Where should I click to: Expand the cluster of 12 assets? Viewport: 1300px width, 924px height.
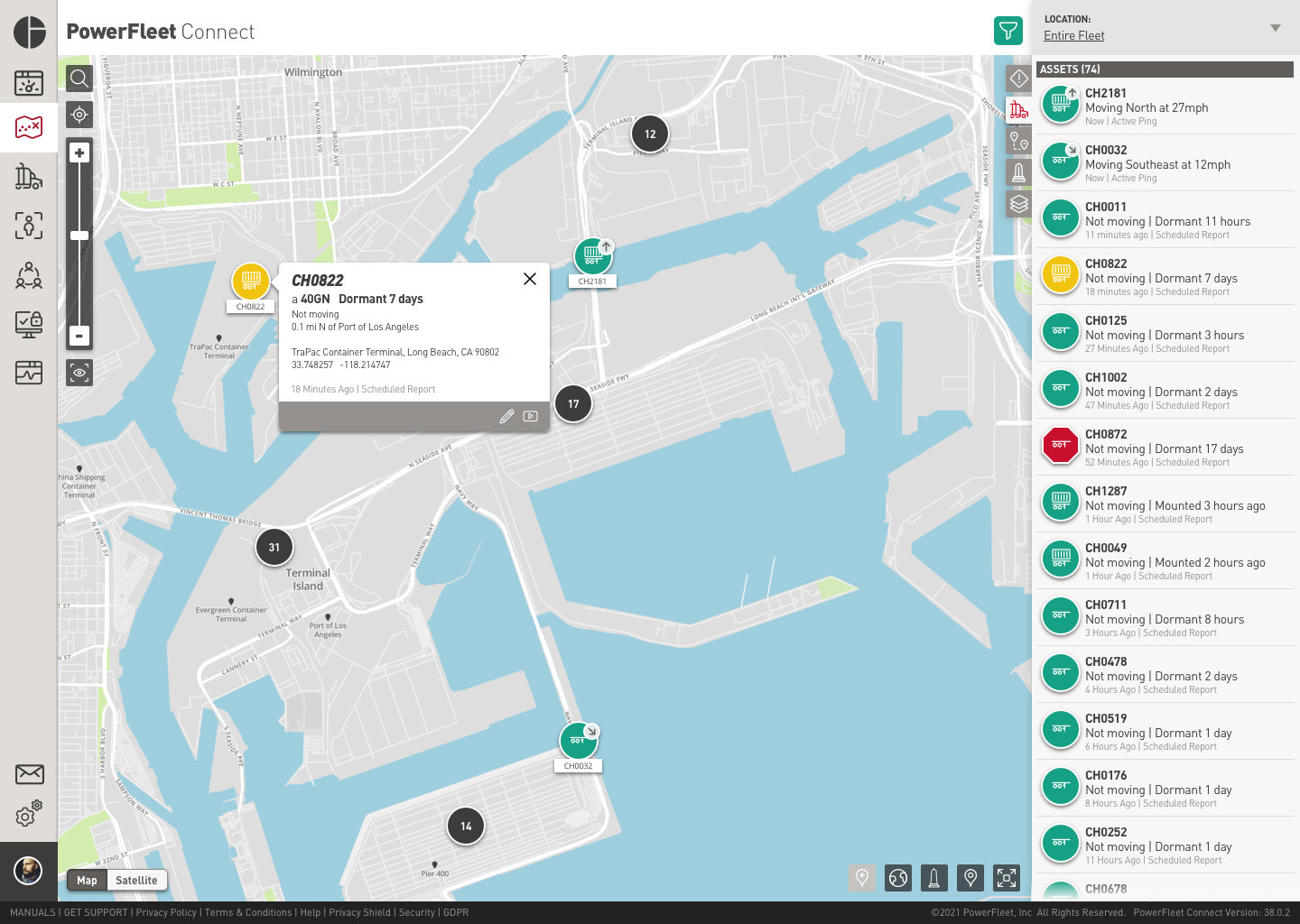click(650, 134)
